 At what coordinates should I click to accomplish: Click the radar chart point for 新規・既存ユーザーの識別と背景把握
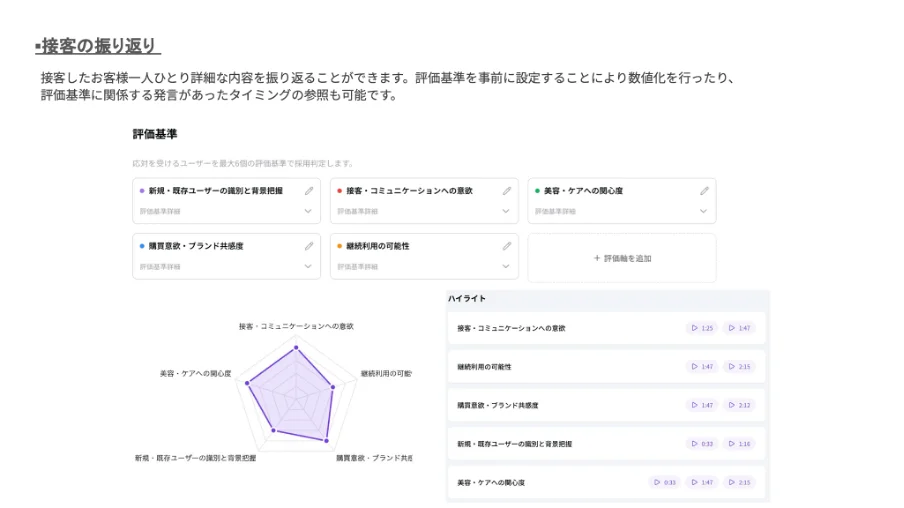pos(274,430)
